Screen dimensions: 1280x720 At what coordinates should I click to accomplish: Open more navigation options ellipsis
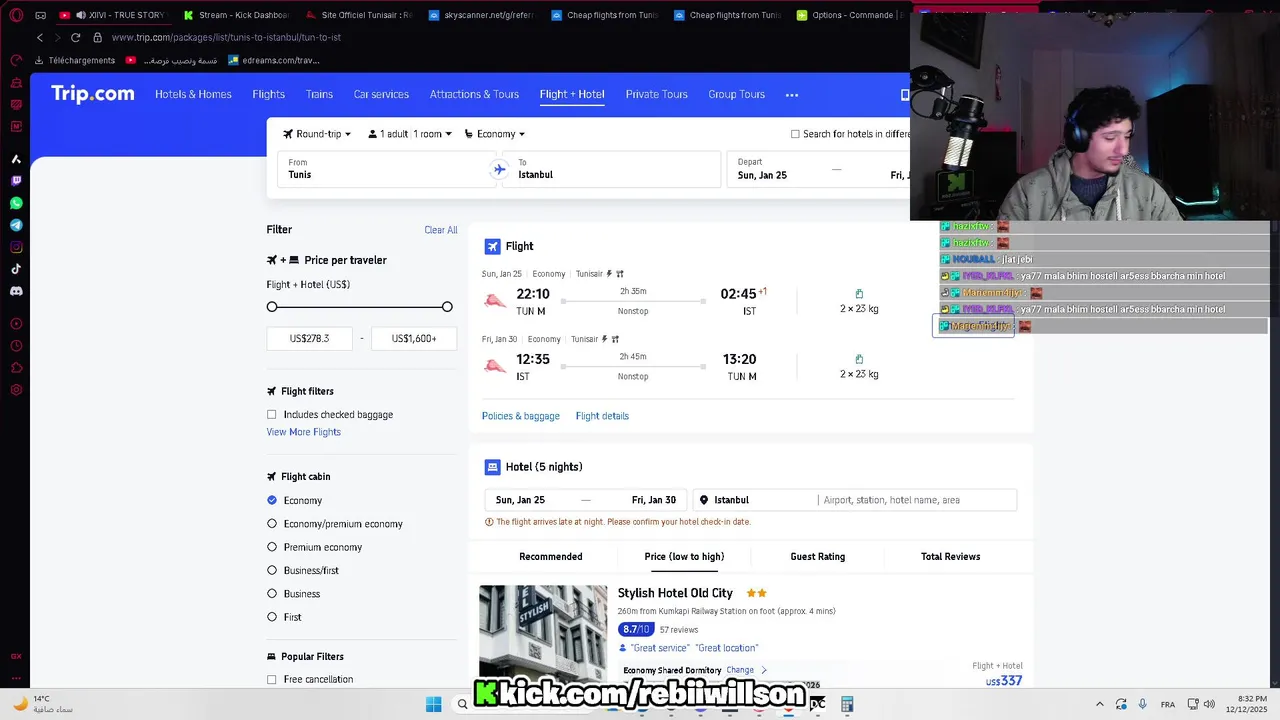792,95
